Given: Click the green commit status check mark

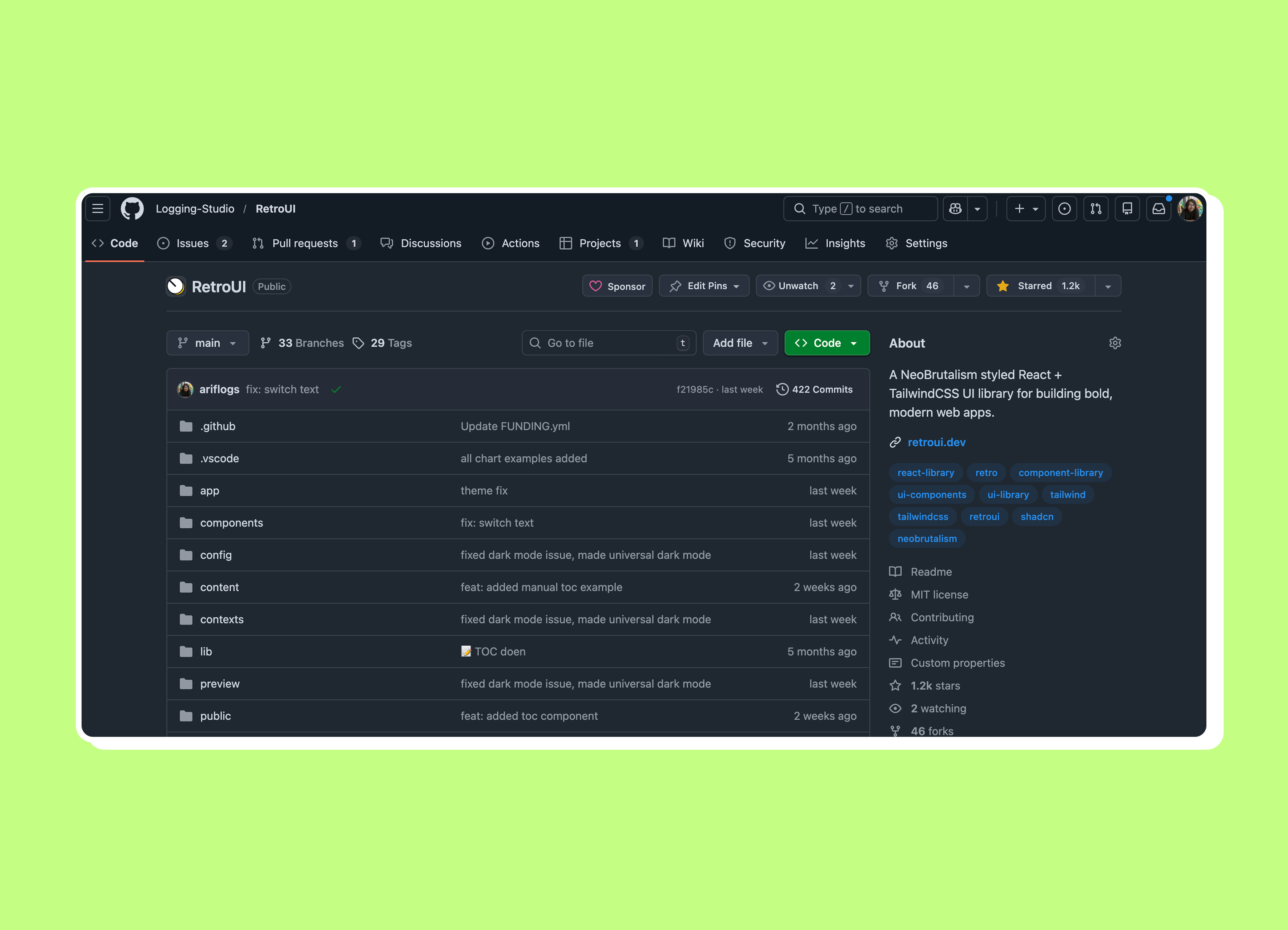Looking at the screenshot, I should point(336,390).
